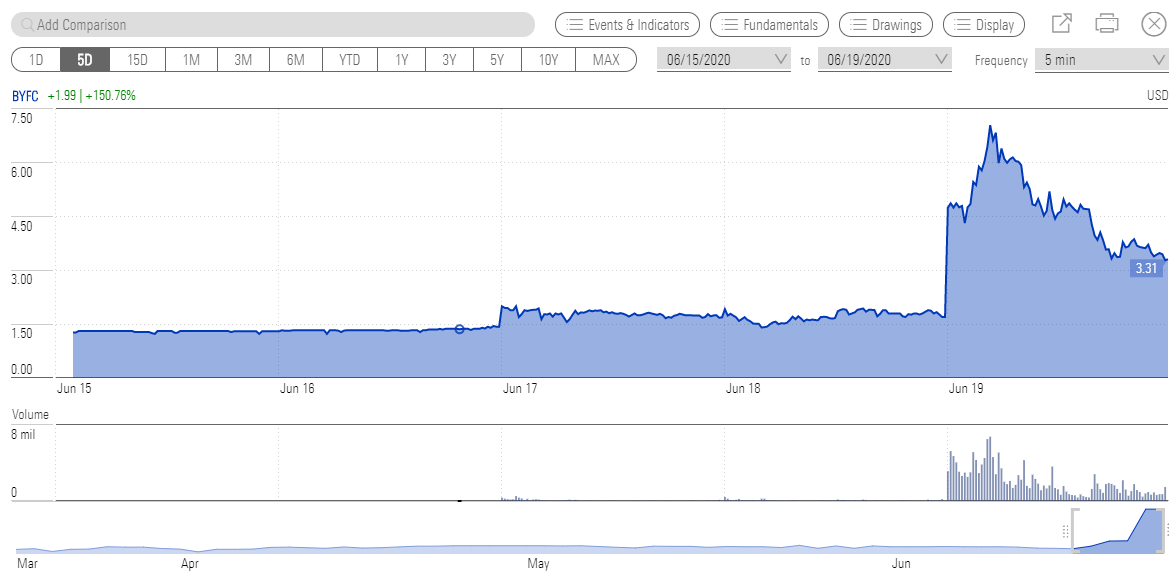Open the Display menu
1176x581 pixels.
tap(984, 24)
